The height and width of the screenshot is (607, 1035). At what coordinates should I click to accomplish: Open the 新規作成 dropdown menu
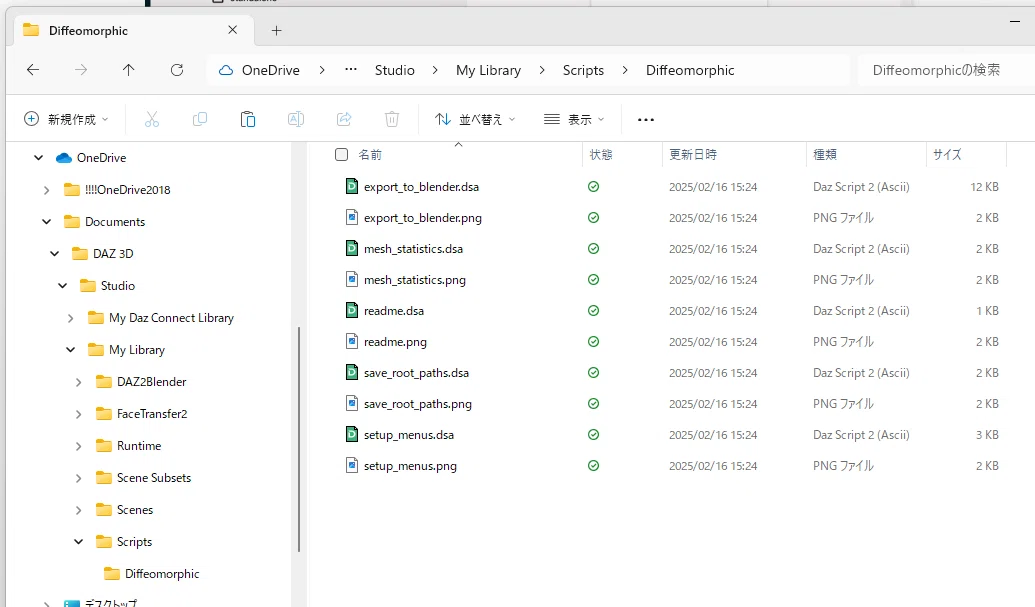[66, 119]
